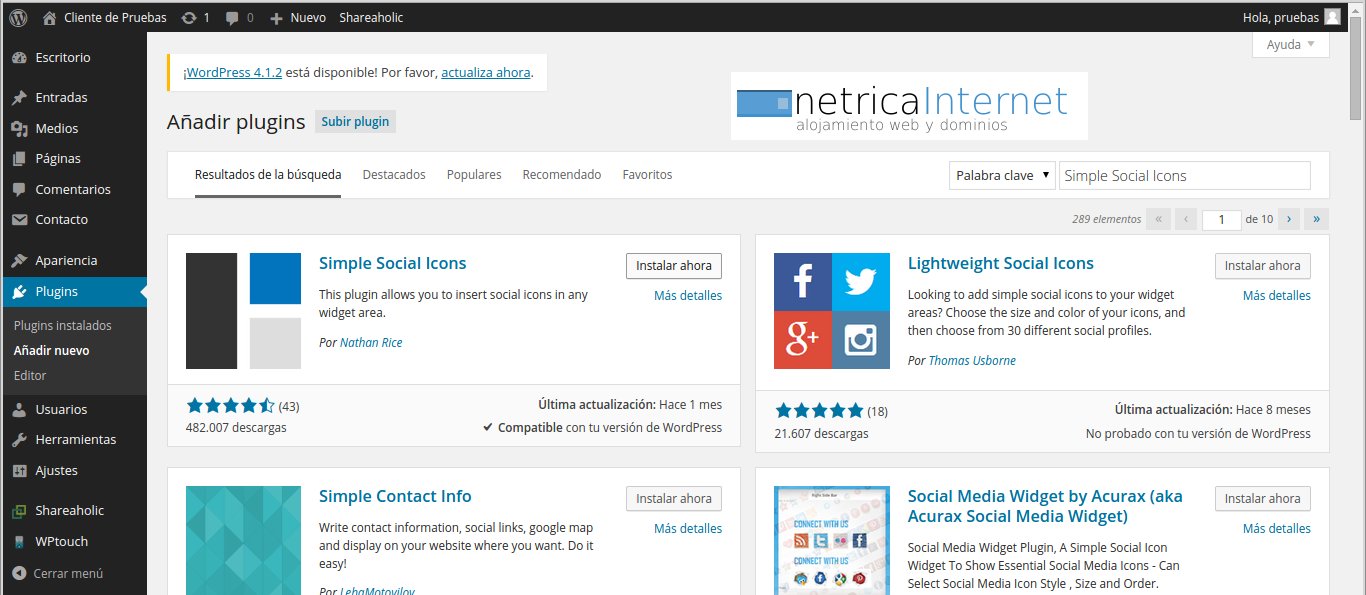Click the plugin search keyword field

click(x=1185, y=175)
